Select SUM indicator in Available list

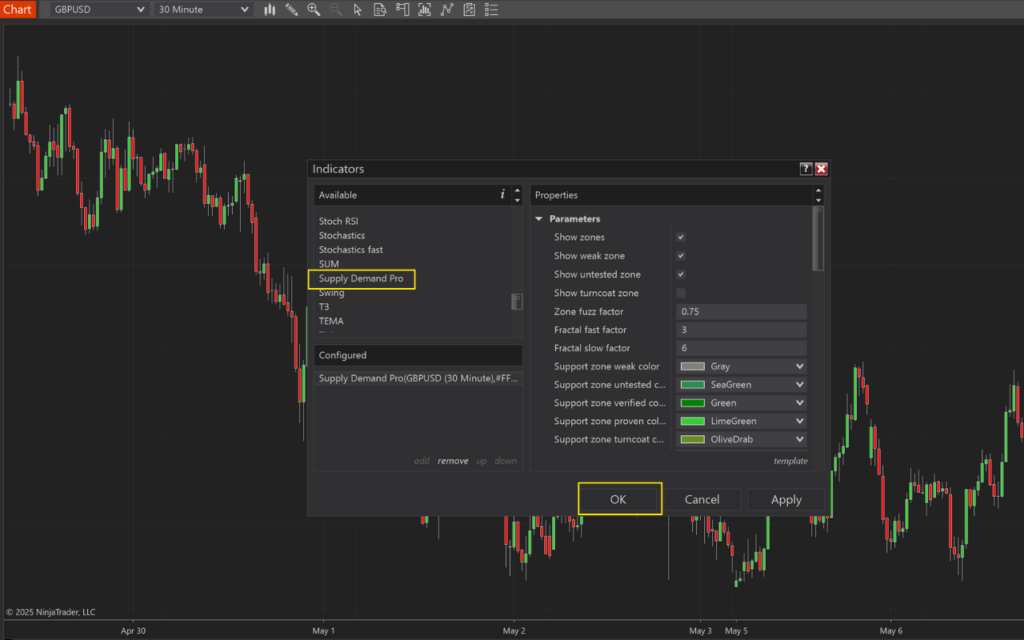(x=328, y=264)
